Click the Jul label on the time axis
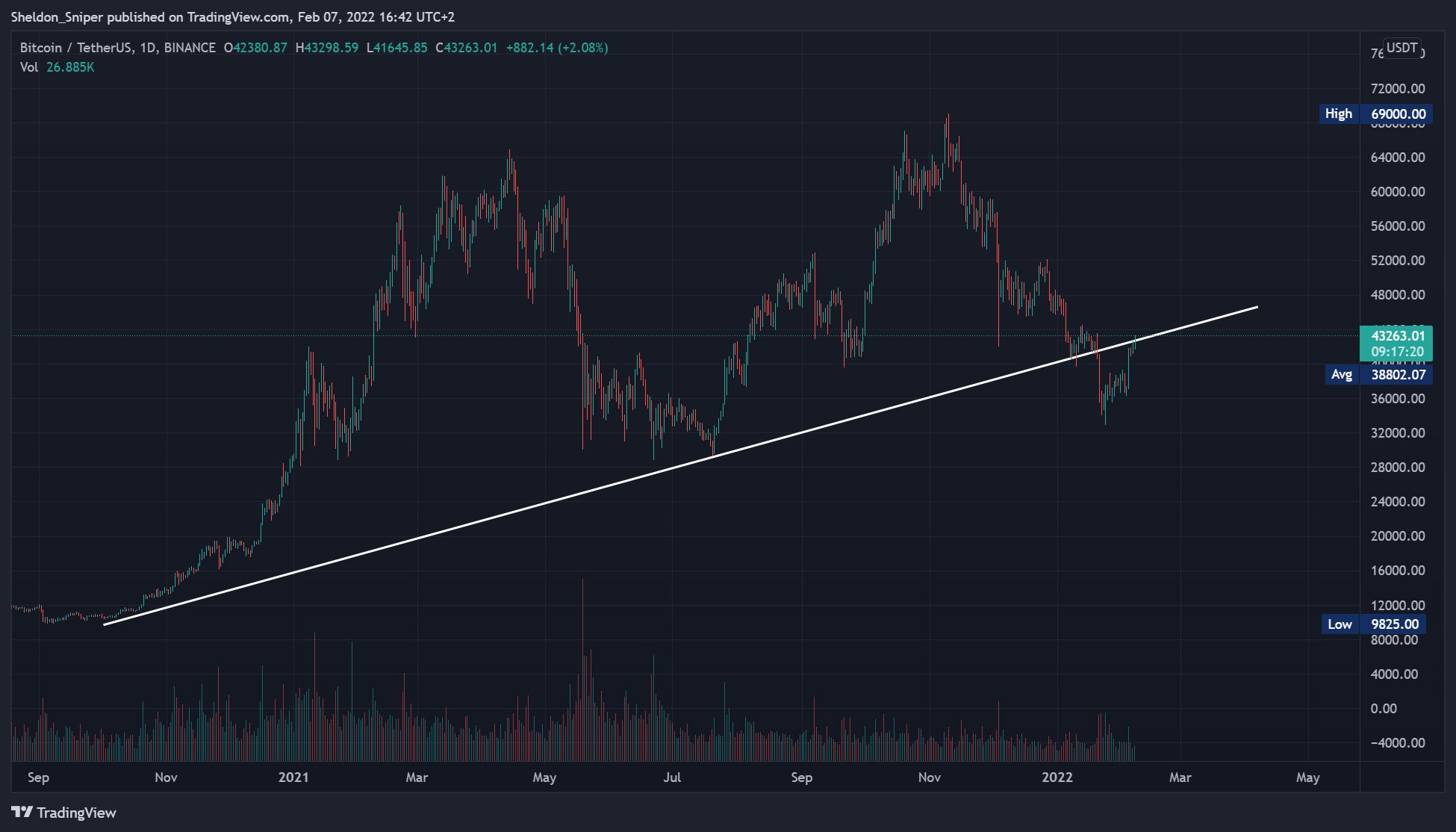The image size is (1456, 832). pyautogui.click(x=672, y=777)
